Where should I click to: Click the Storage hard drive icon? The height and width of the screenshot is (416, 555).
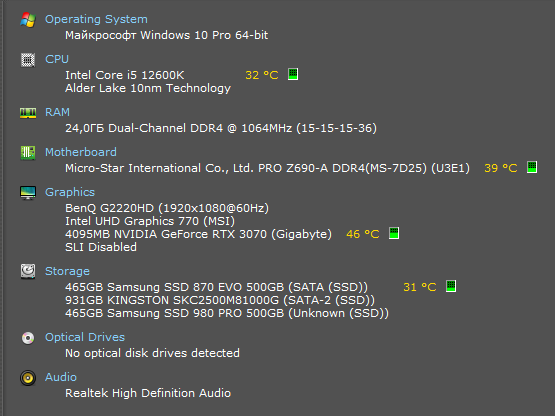[x=28, y=272]
